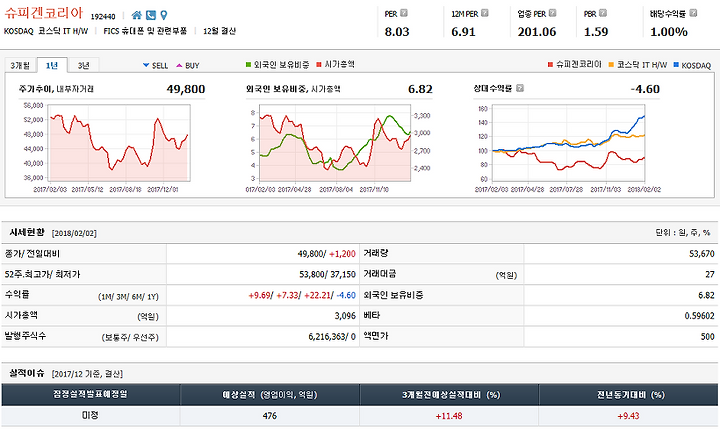720x430 pixels.
Task: Open the help icon next to 업종 PER
Action: tap(552, 13)
